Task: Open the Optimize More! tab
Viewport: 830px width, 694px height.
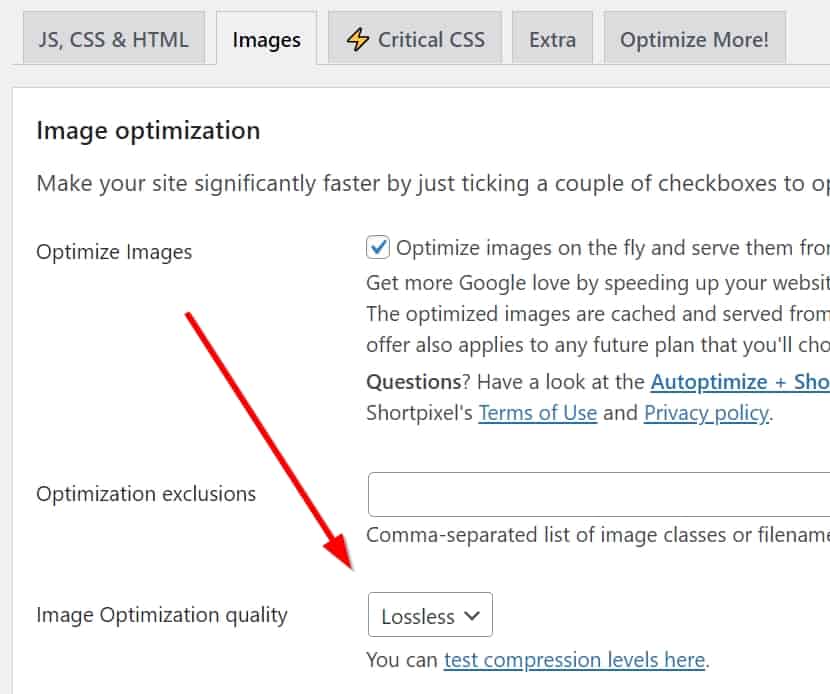Action: point(694,40)
